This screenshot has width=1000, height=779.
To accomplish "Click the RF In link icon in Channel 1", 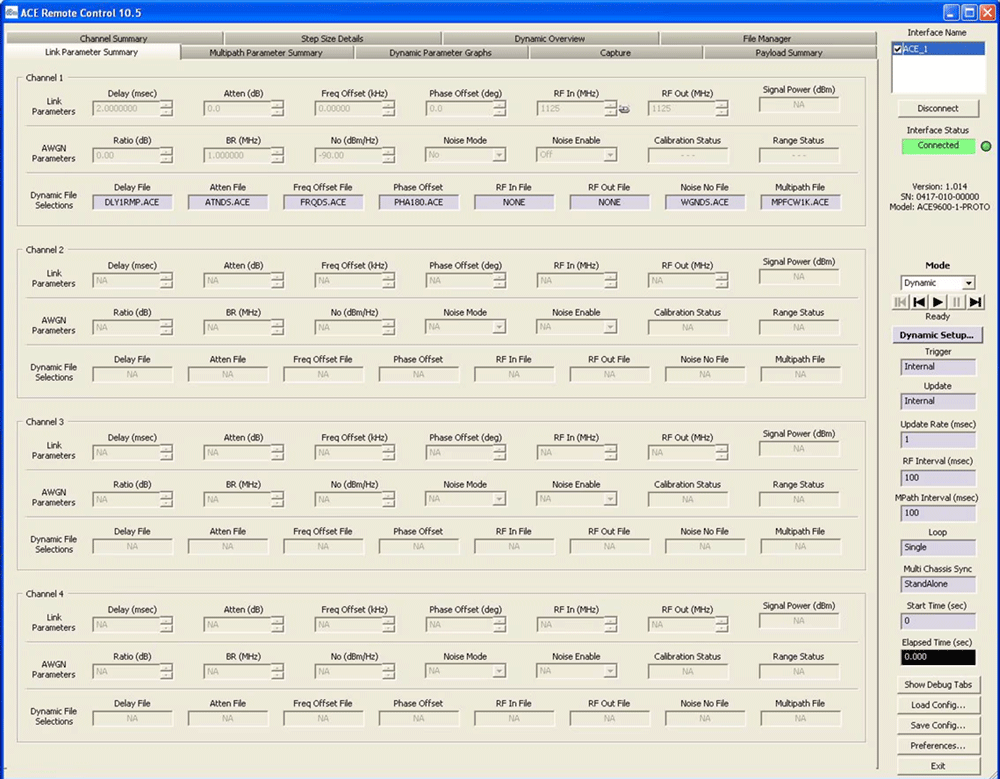I will coord(623,110).
